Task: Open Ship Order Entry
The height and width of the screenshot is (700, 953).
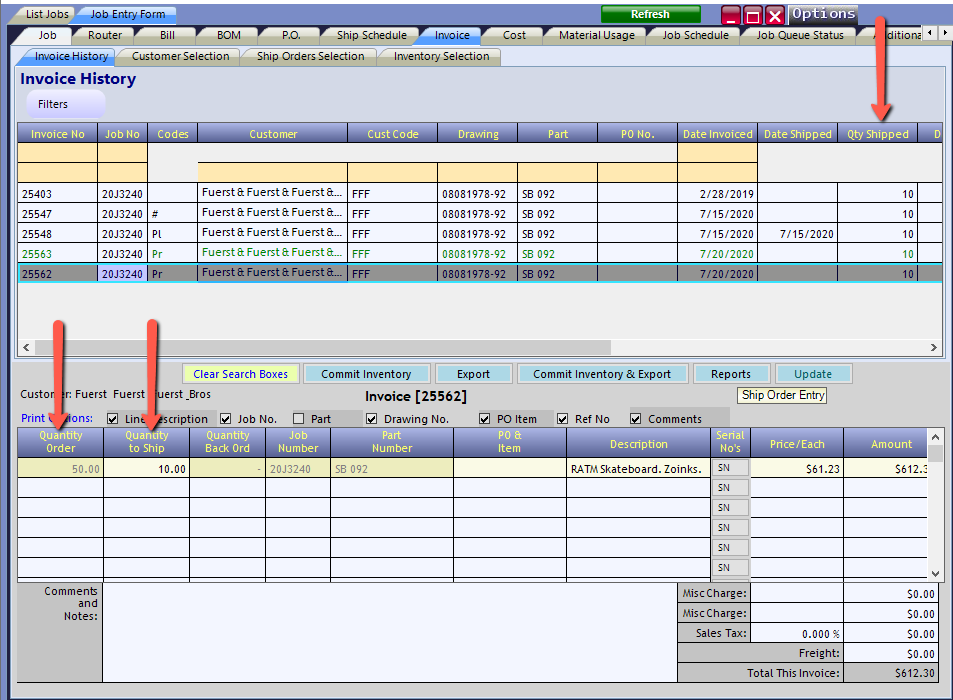Action: [x=783, y=395]
